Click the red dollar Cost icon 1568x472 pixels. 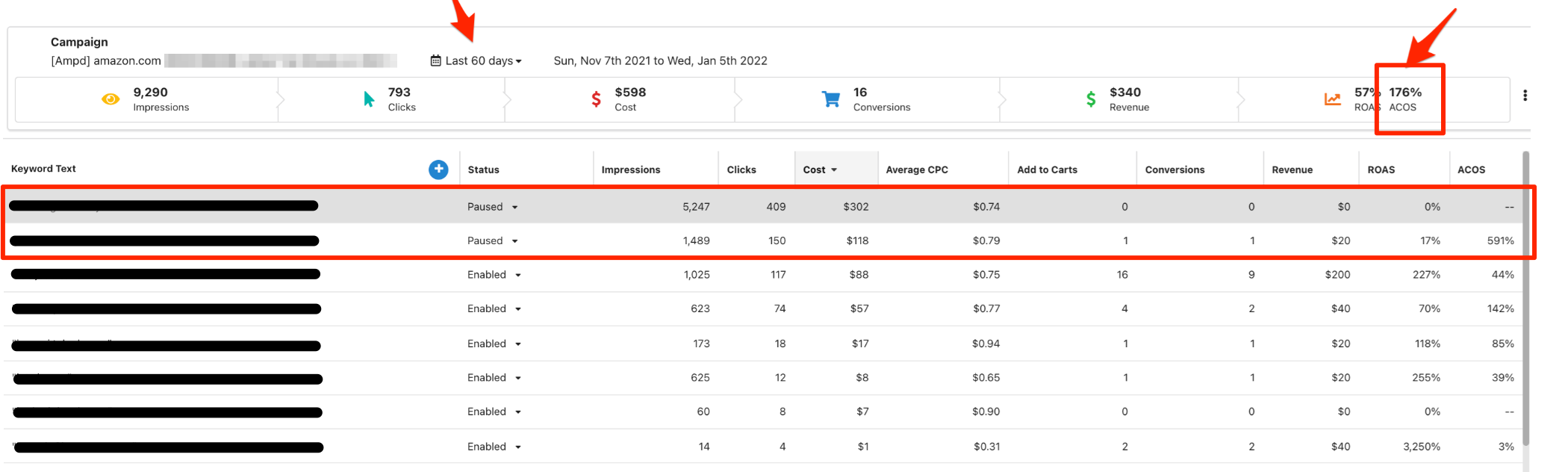[596, 99]
